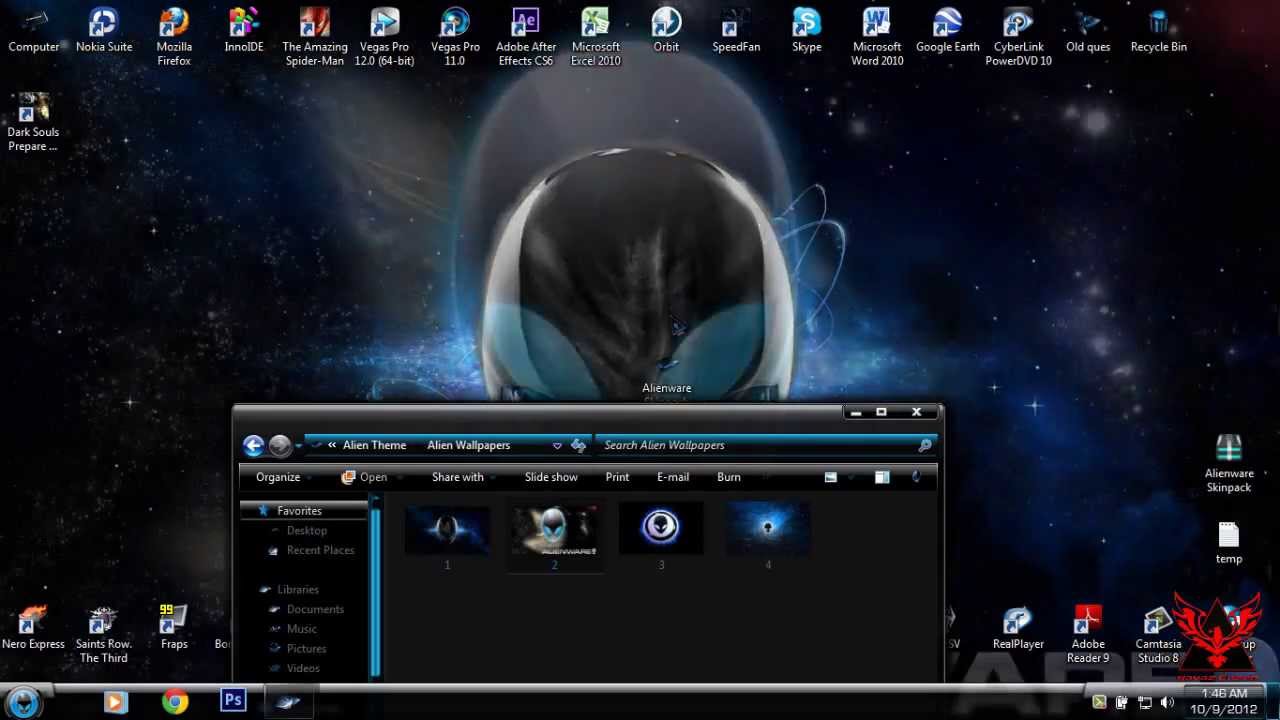Expand Libraries in navigation pane
Viewport: 1280px width, 720px height.
click(297, 589)
